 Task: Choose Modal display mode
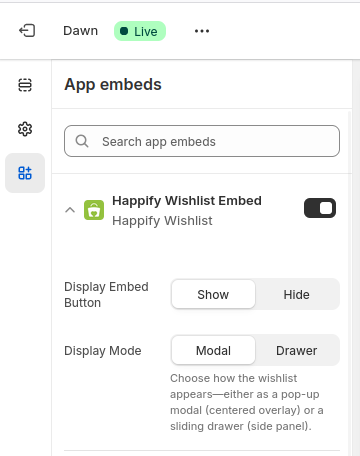213,350
